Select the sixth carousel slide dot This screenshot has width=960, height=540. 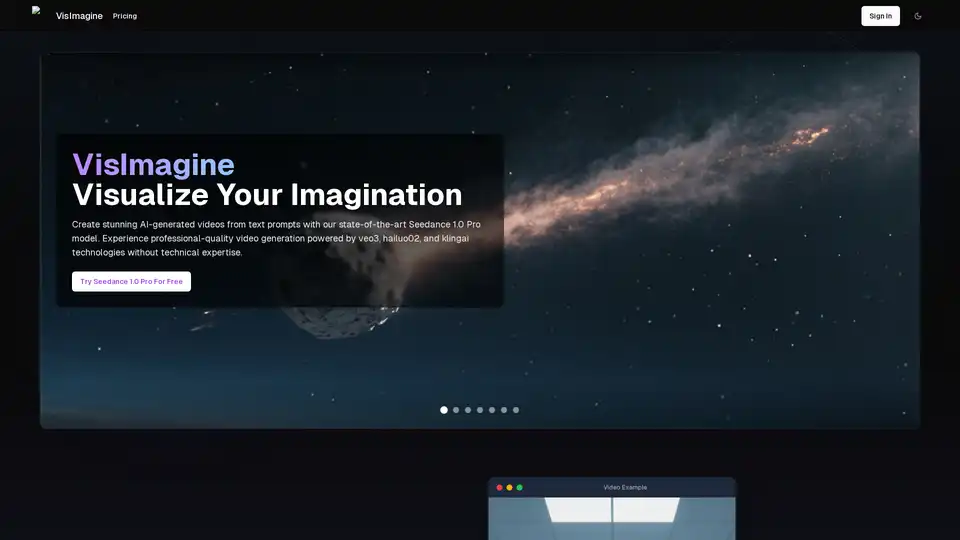tap(504, 410)
